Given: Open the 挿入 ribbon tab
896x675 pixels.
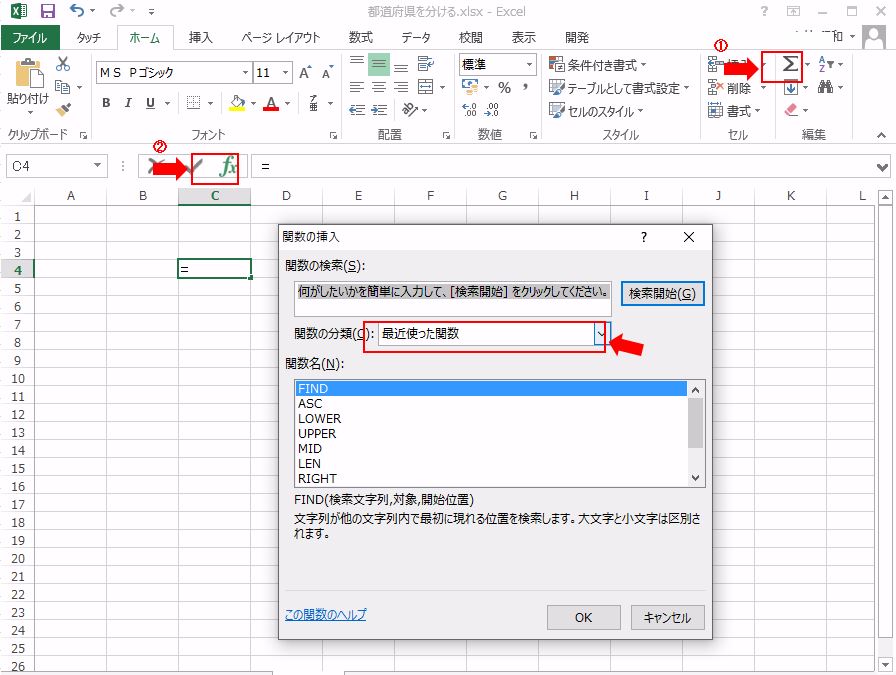Looking at the screenshot, I should pos(201,37).
